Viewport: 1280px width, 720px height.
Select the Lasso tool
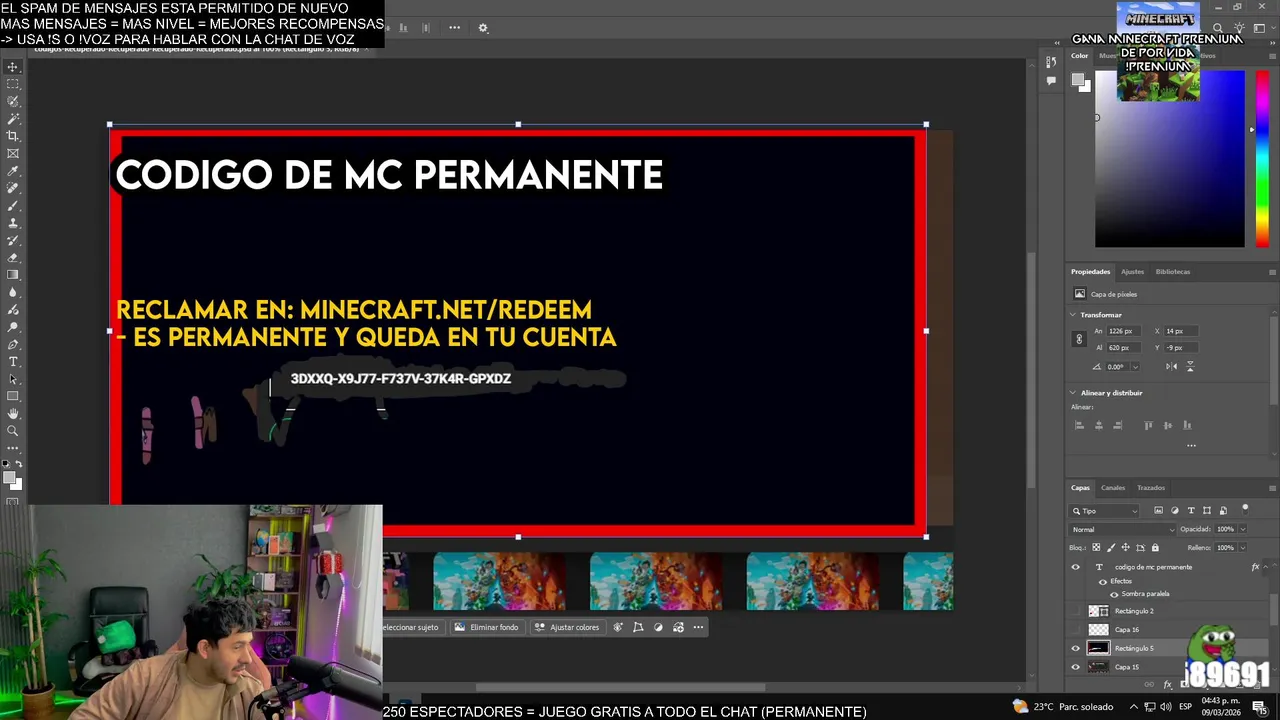pyautogui.click(x=13, y=101)
